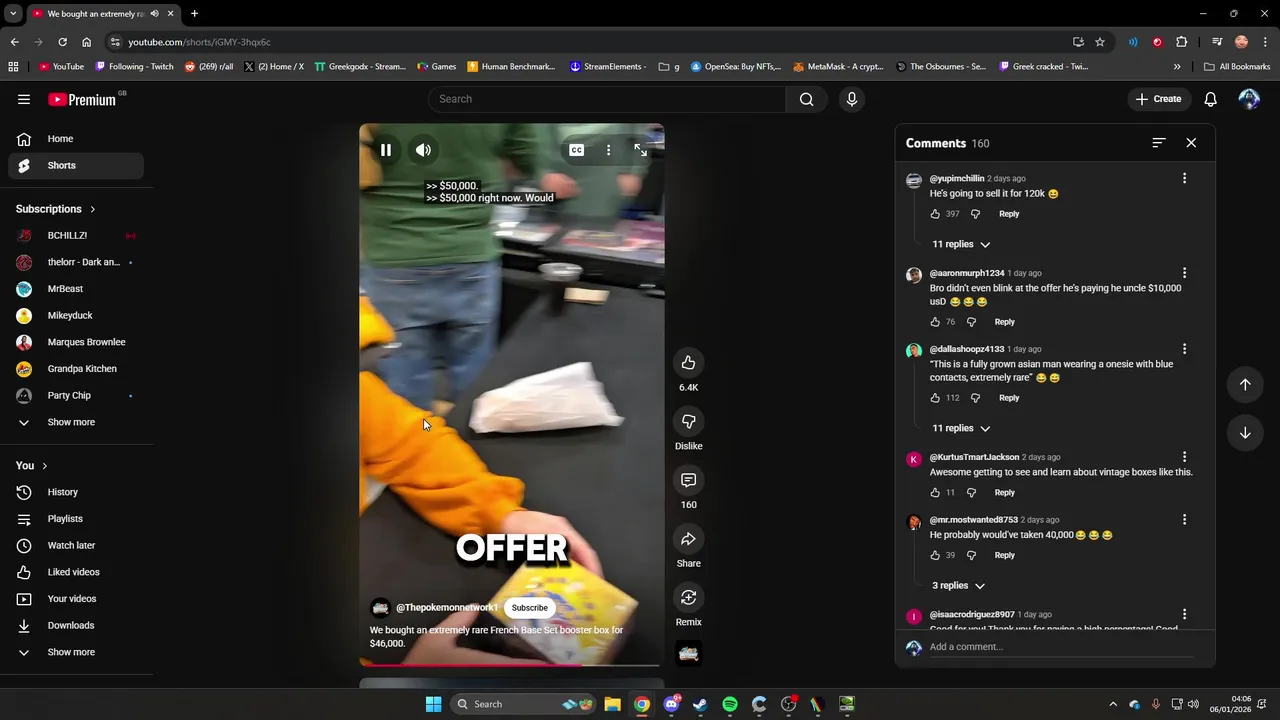Go to the previous Short with up arrow
The image size is (1280, 720).
(1245, 385)
